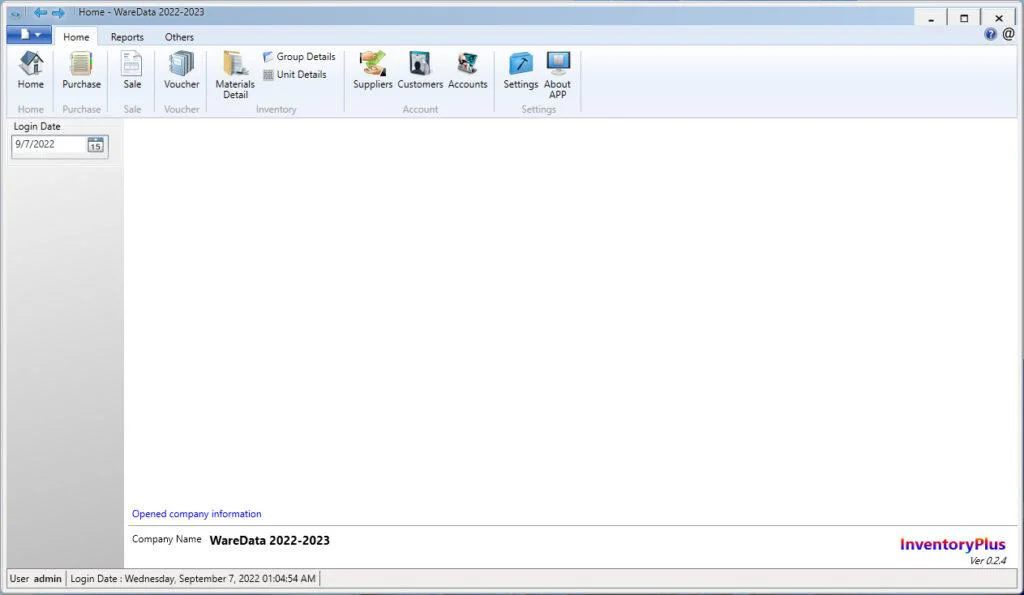Open Materials Detail
The width and height of the screenshot is (1024, 595).
(234, 72)
